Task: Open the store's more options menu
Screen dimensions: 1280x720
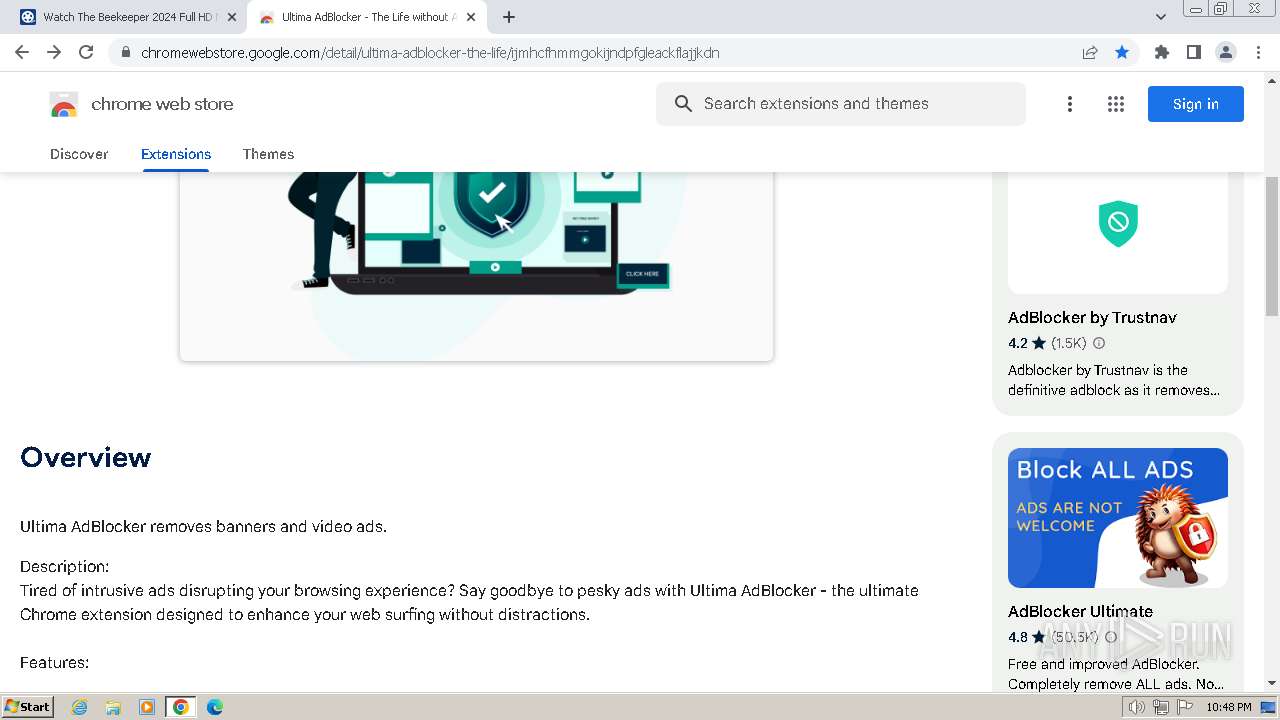Action: [x=1070, y=104]
